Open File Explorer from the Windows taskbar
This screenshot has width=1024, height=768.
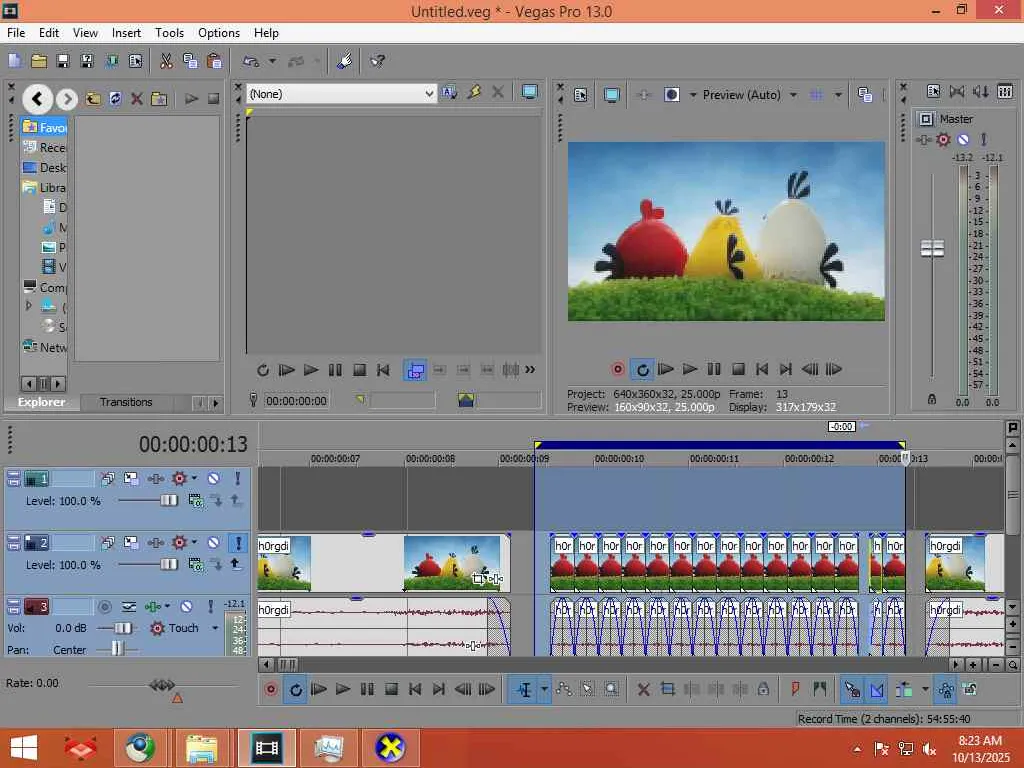click(x=202, y=748)
